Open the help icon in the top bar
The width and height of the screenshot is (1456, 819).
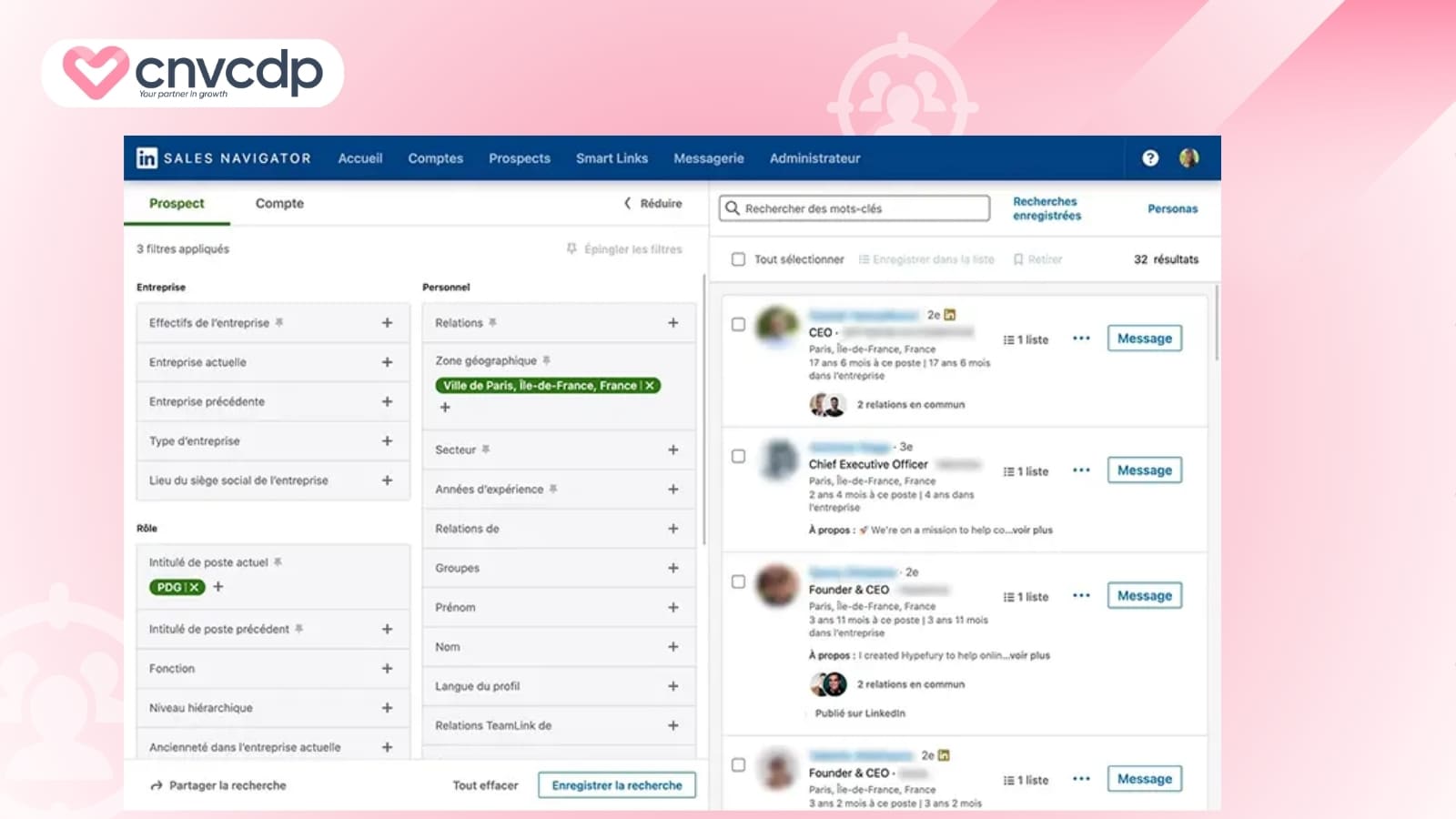(1149, 158)
